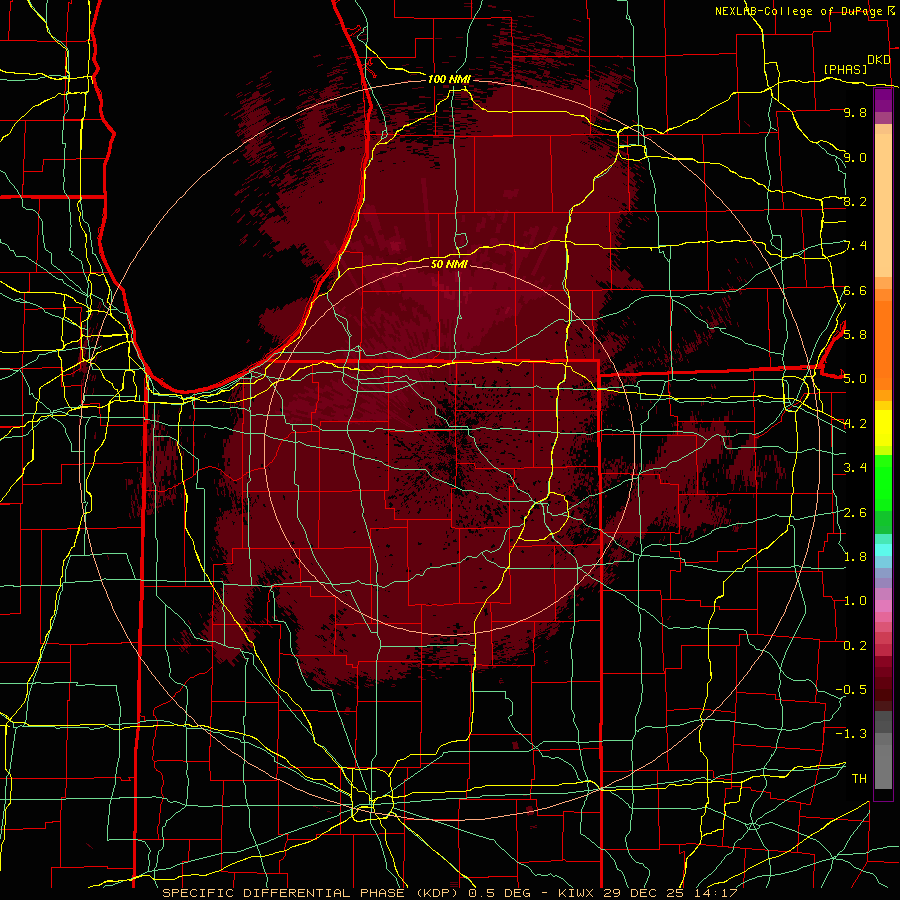
Task: Click the DKD unit label above the scale
Action: tap(878, 60)
